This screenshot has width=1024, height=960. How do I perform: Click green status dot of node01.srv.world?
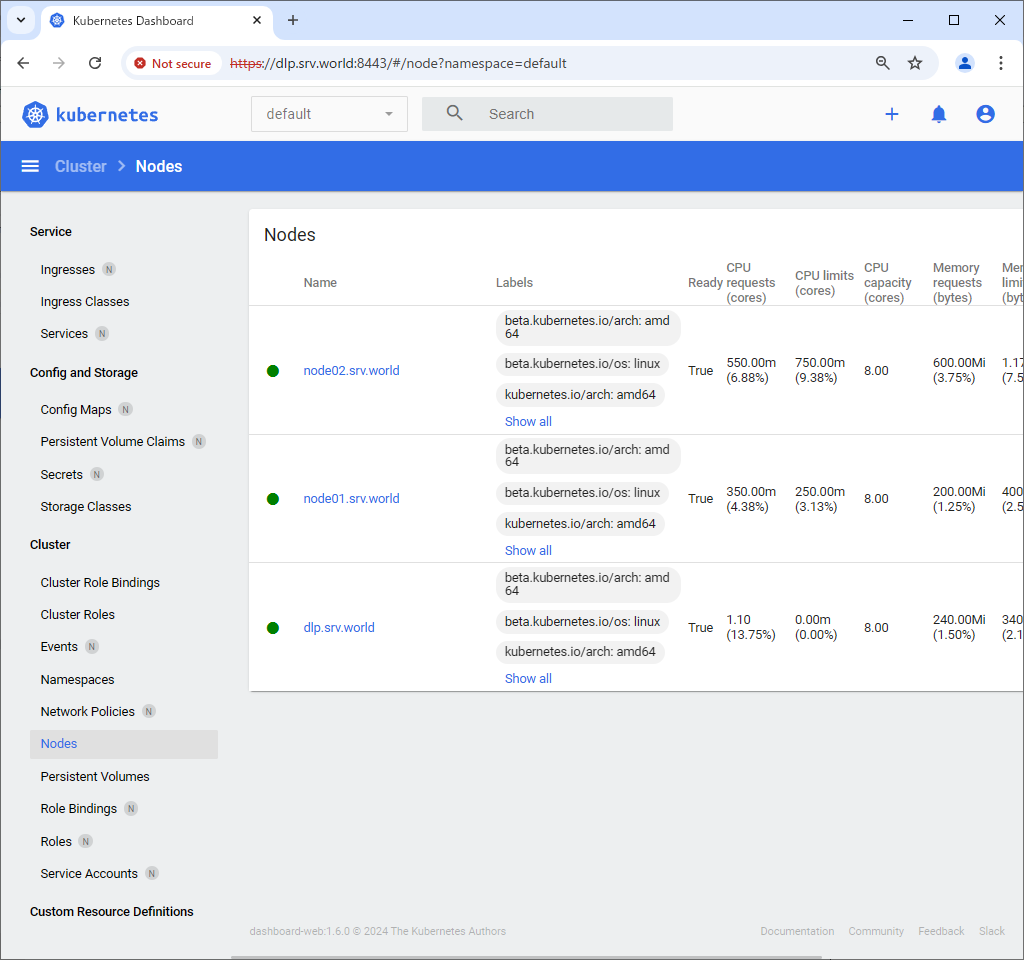[273, 499]
